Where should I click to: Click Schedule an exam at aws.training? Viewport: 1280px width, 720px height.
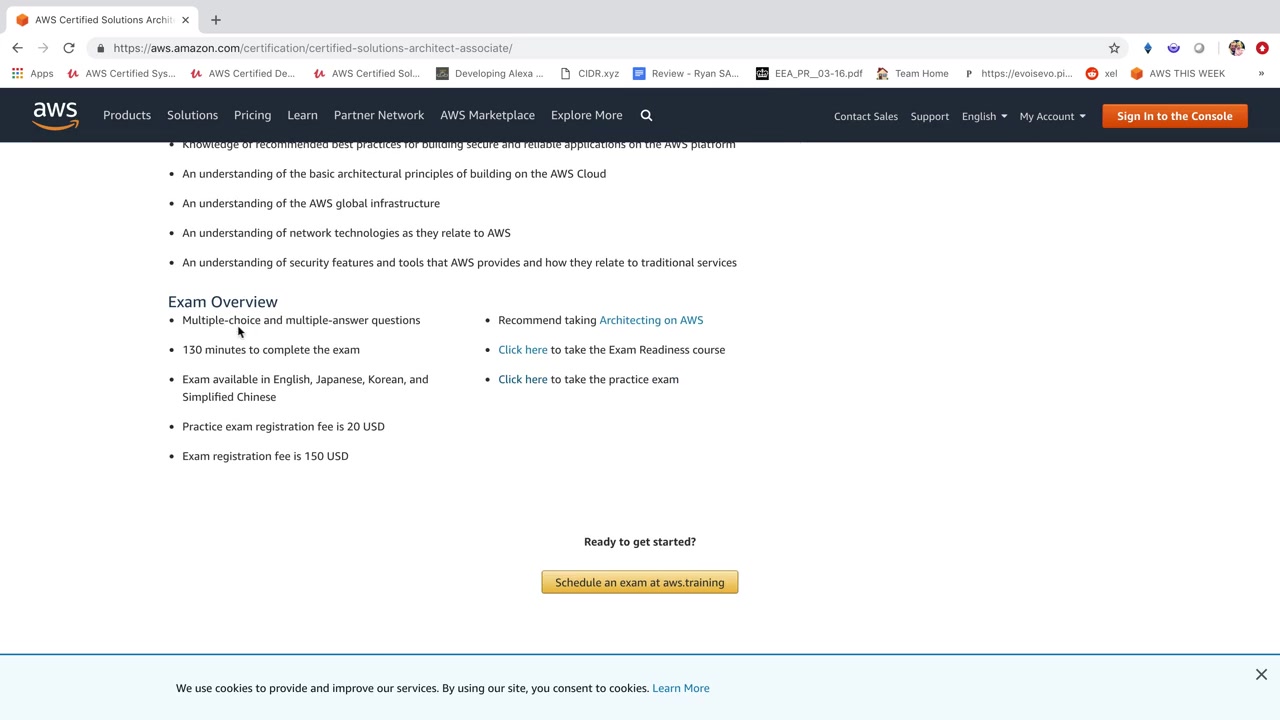(640, 582)
